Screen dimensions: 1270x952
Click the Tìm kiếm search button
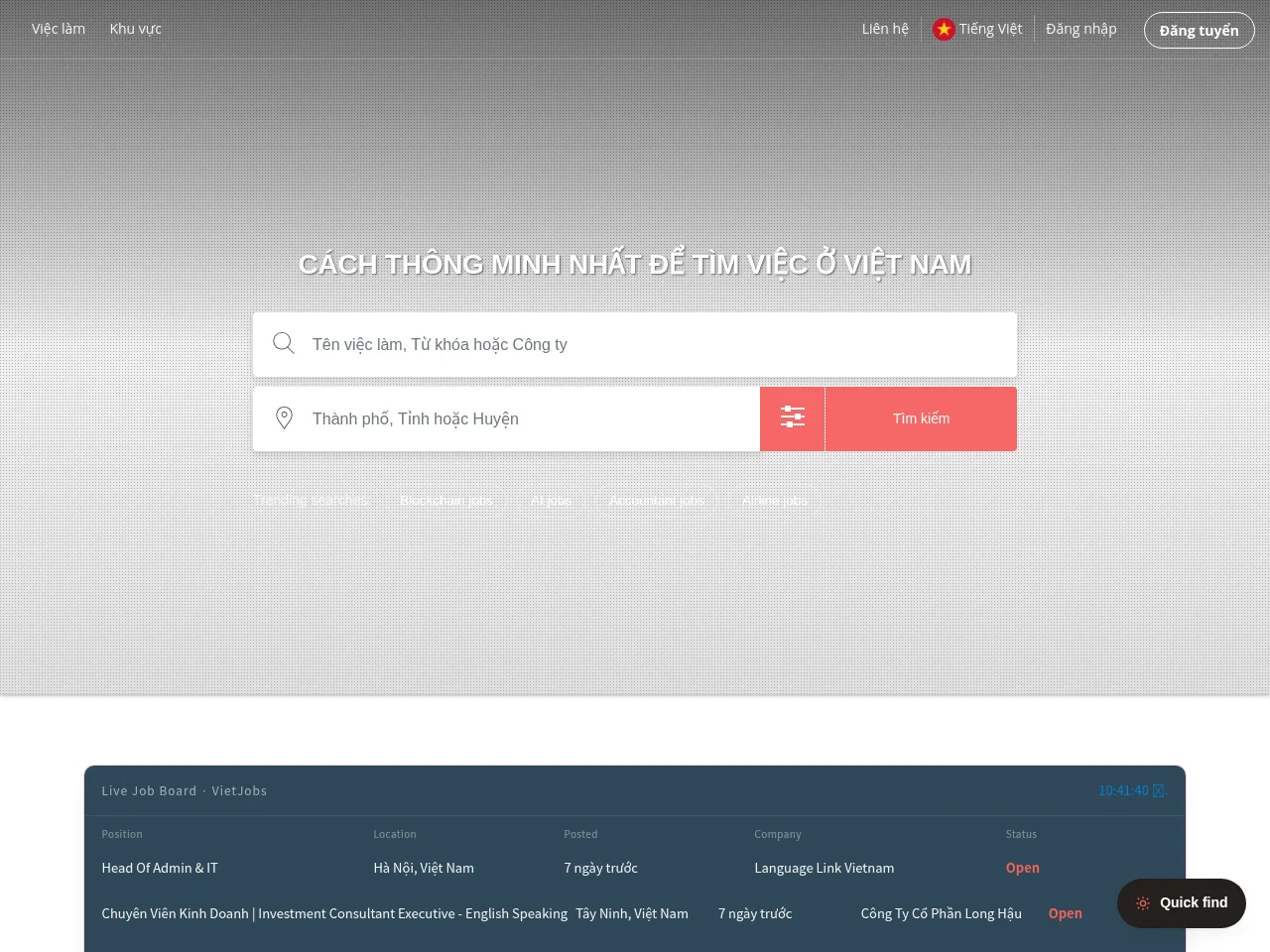922,418
